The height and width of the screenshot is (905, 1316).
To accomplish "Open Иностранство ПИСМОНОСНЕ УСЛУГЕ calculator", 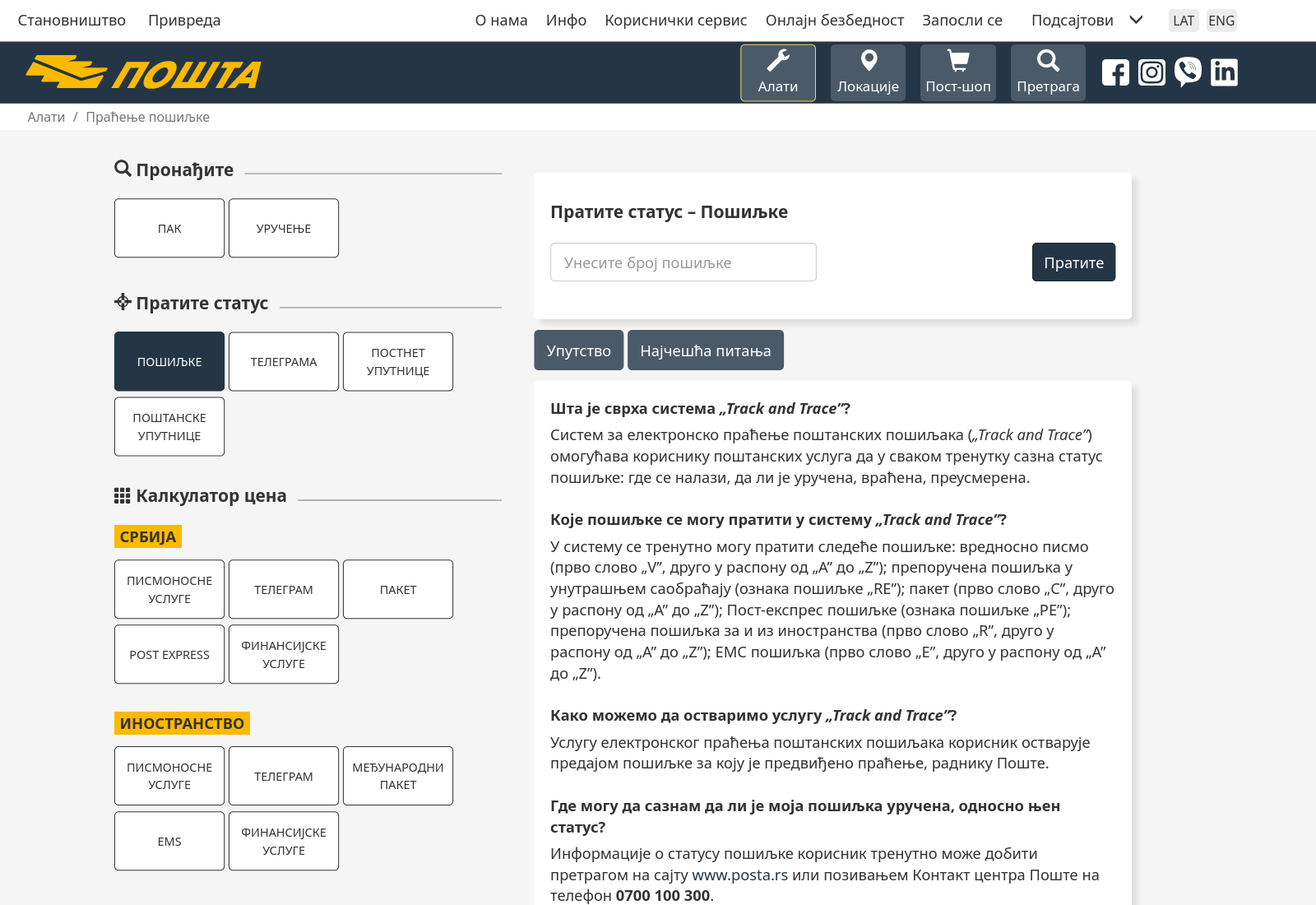I will 169,776.
